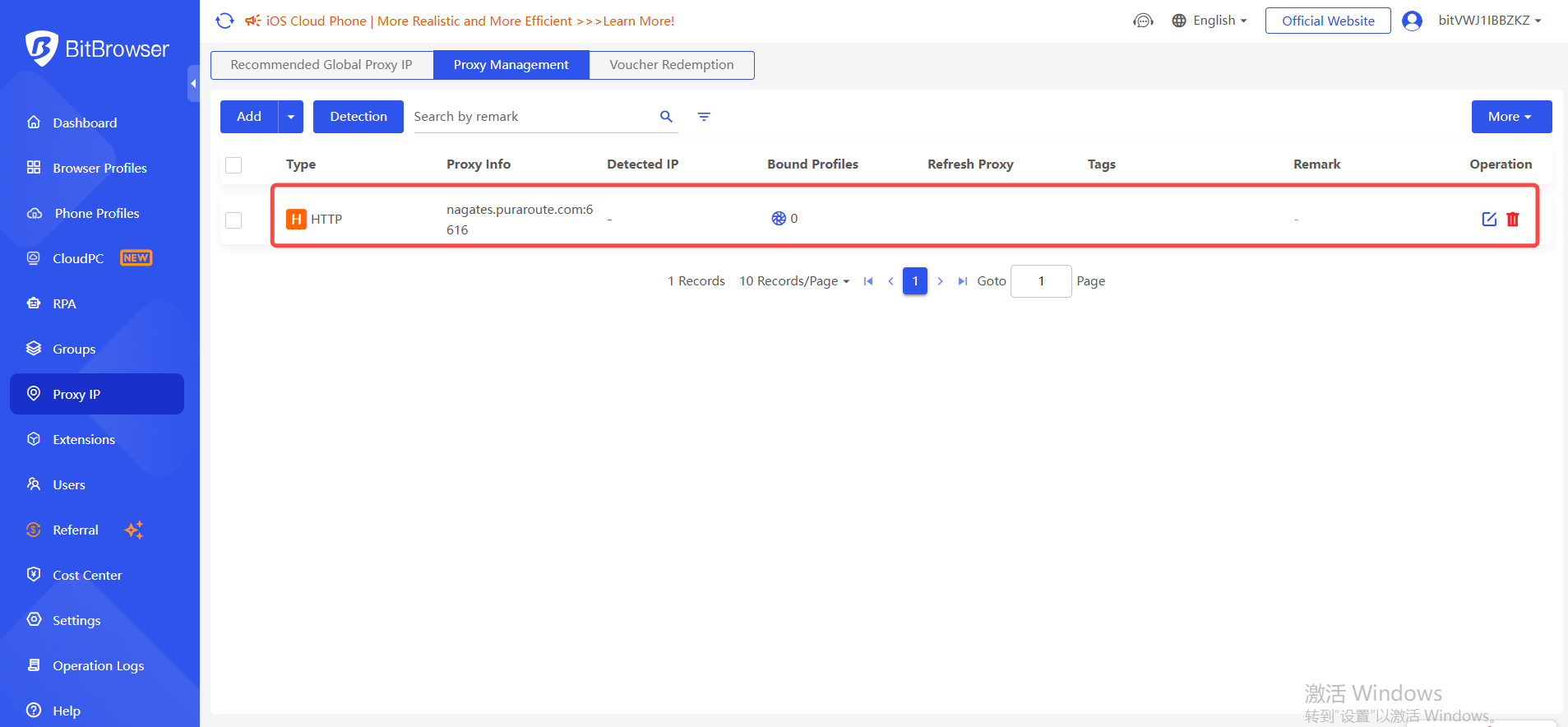Switch to the Voucher Redemption tab

pos(672,65)
